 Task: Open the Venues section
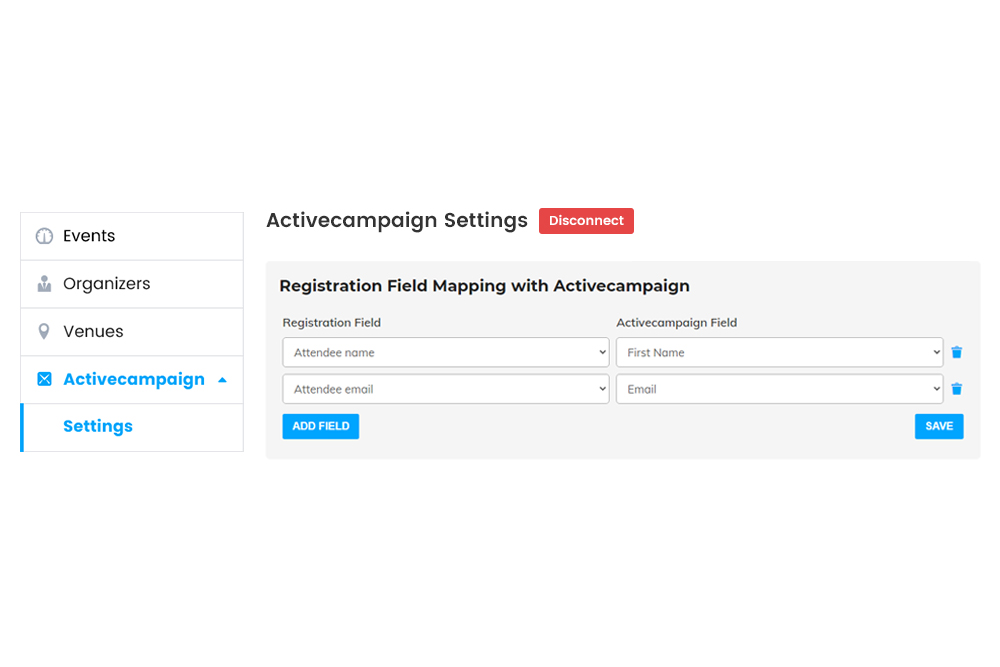tap(93, 331)
